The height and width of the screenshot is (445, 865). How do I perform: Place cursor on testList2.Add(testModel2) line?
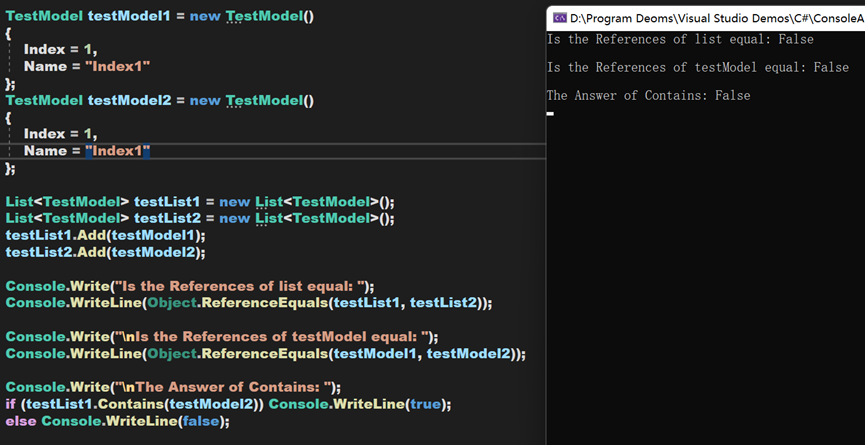105,252
